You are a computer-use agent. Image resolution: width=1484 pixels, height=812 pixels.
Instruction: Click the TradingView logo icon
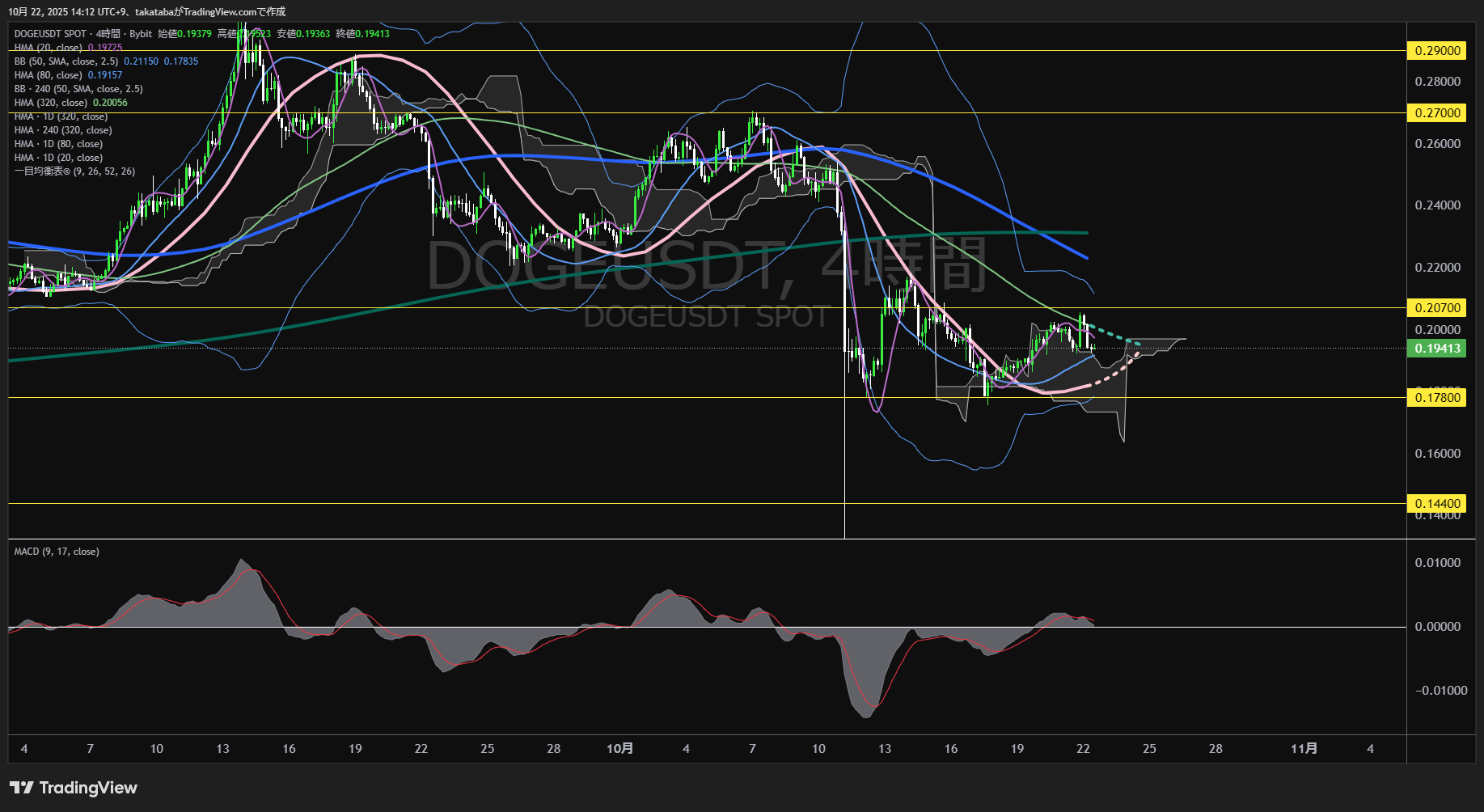22,788
